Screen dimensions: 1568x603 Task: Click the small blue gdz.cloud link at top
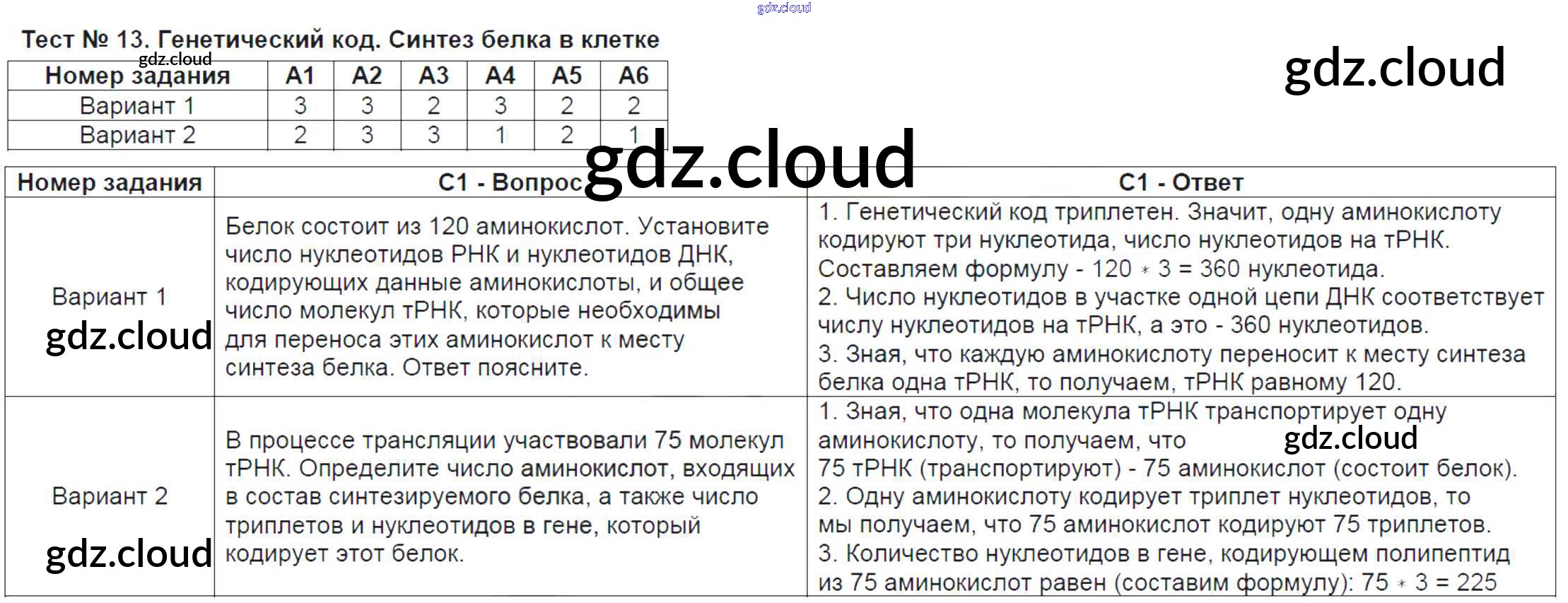[x=783, y=8]
